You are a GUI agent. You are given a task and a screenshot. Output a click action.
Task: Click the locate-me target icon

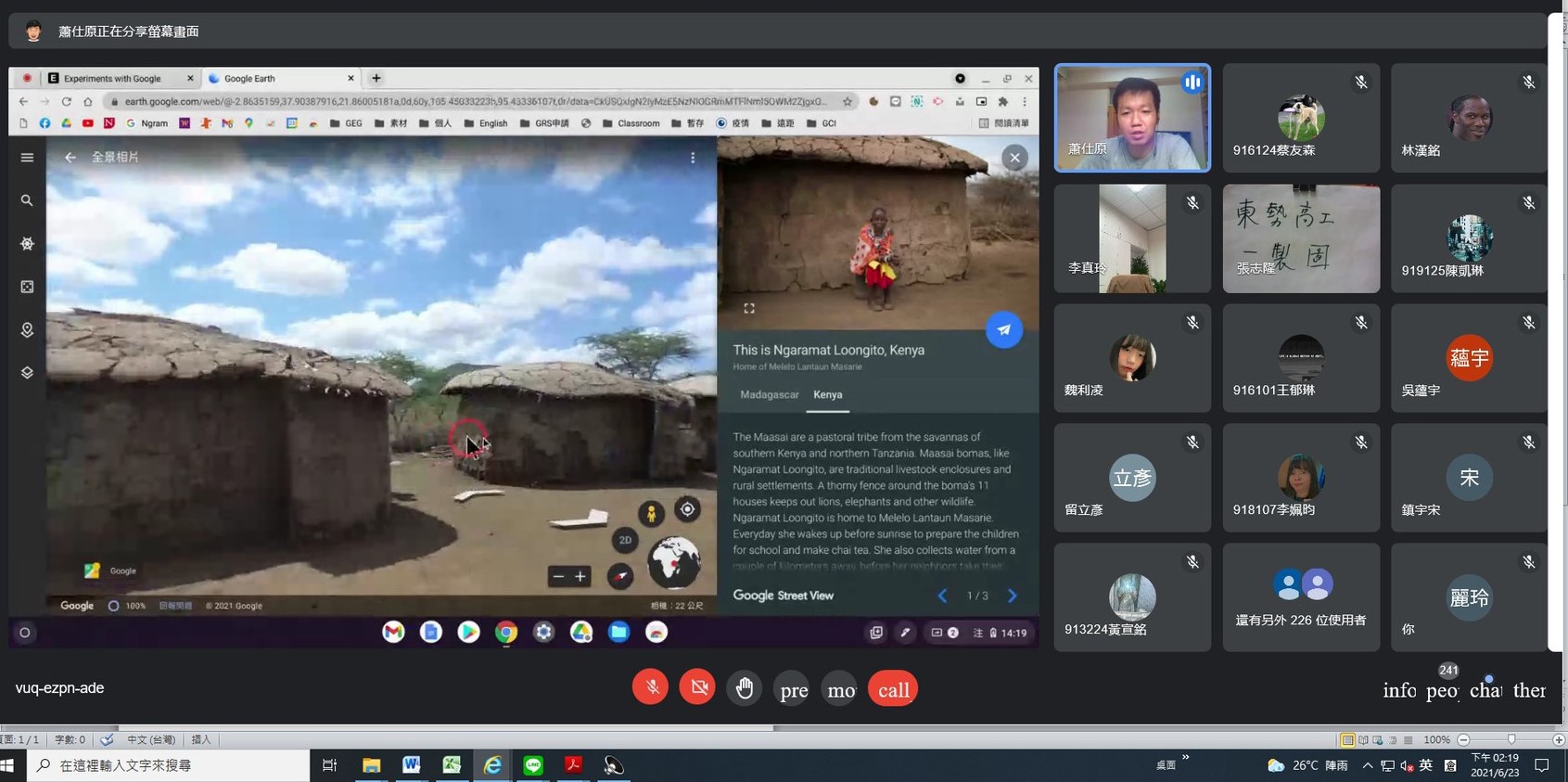pos(687,509)
